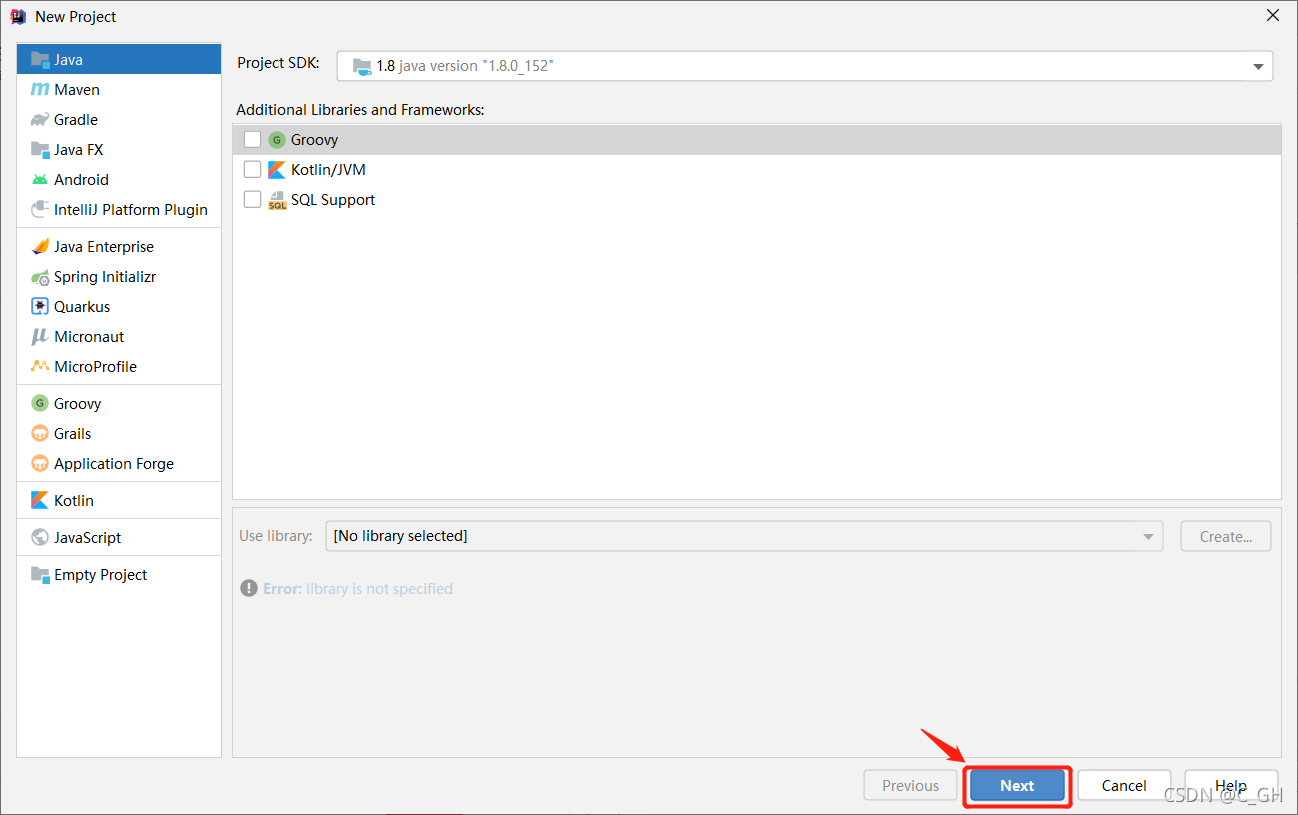Enable the Groovy checkbox
1298x815 pixels.
(253, 139)
